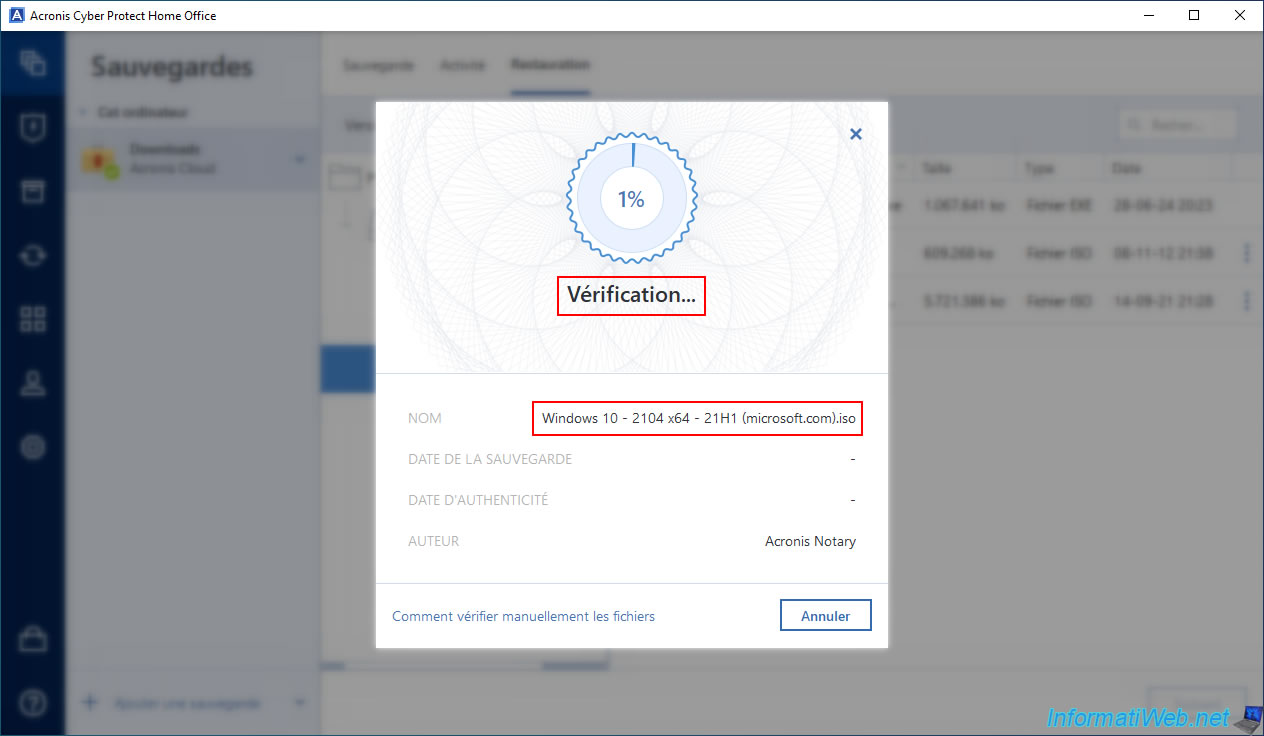Viewport: 1264px width, 736px height.
Task: Click the DATE DE LA SAUVEGARDE label
Action: (490, 459)
